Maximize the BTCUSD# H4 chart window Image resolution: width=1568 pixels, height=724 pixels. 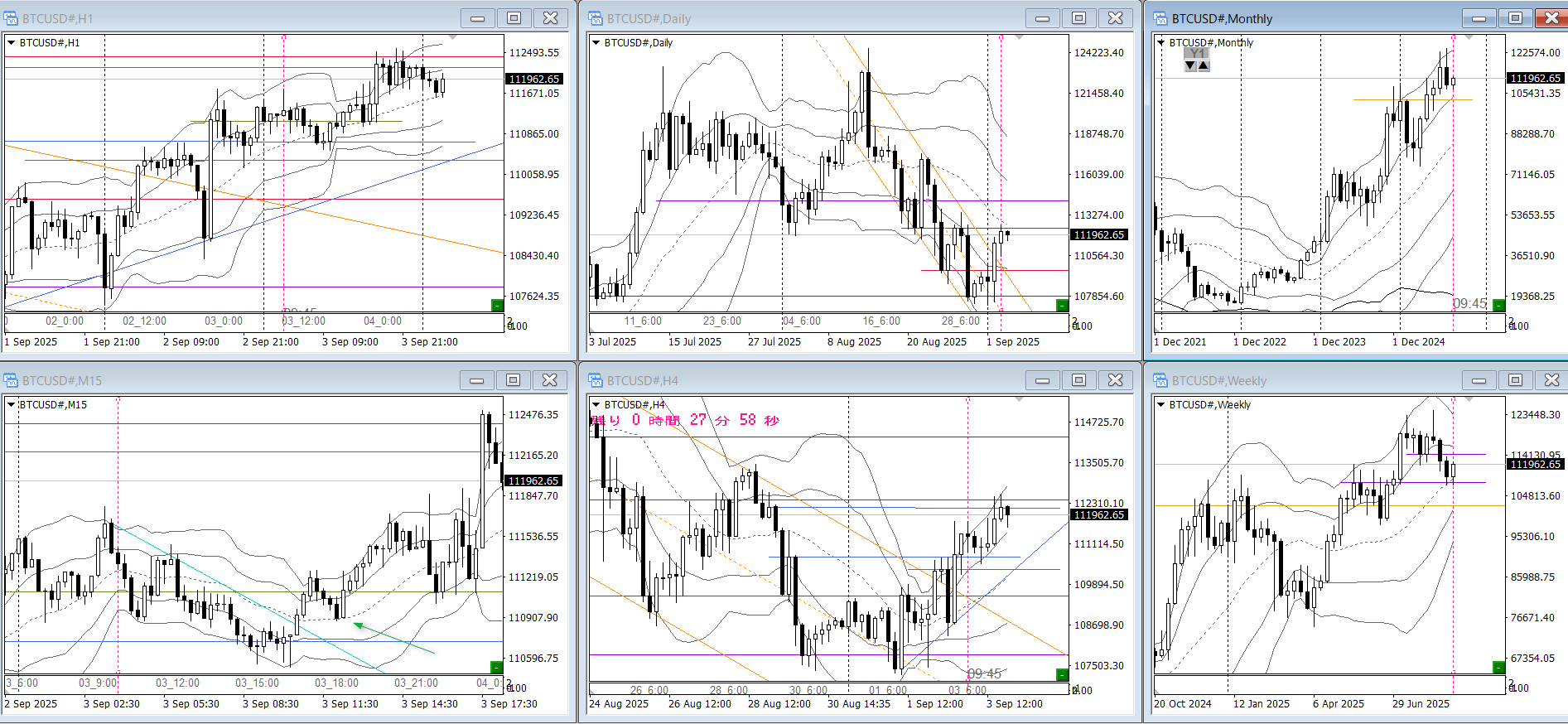pos(1078,380)
